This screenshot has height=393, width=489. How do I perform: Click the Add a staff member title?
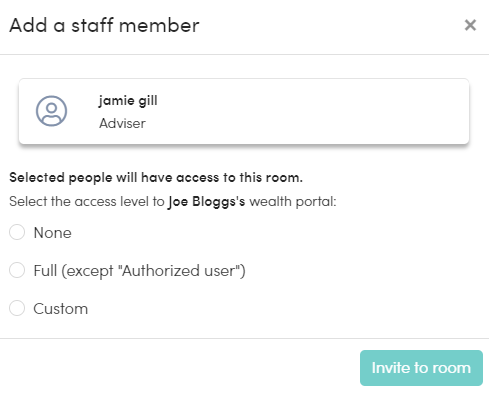(104, 25)
